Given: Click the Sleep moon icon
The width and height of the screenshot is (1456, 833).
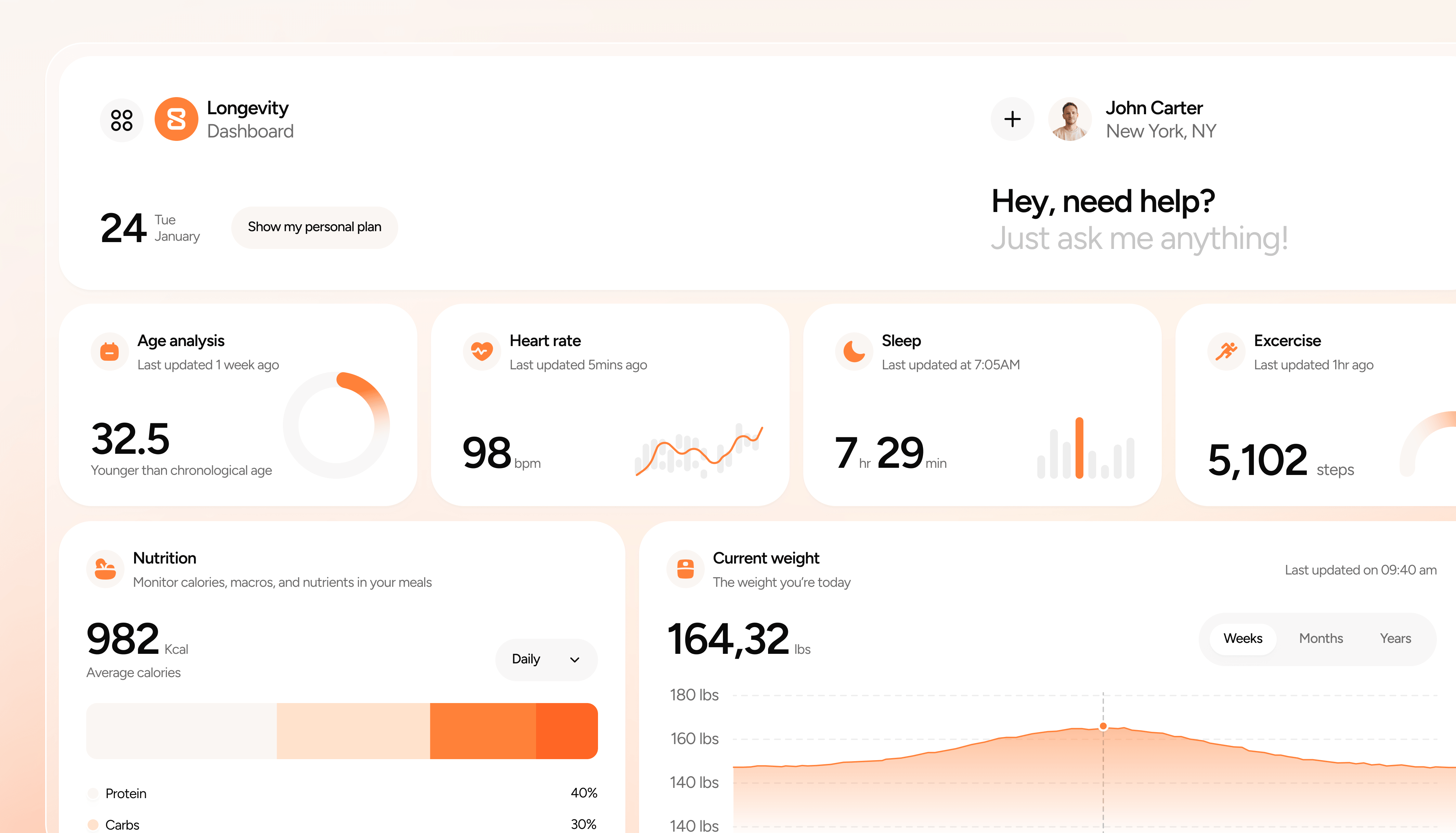Looking at the screenshot, I should (x=854, y=351).
